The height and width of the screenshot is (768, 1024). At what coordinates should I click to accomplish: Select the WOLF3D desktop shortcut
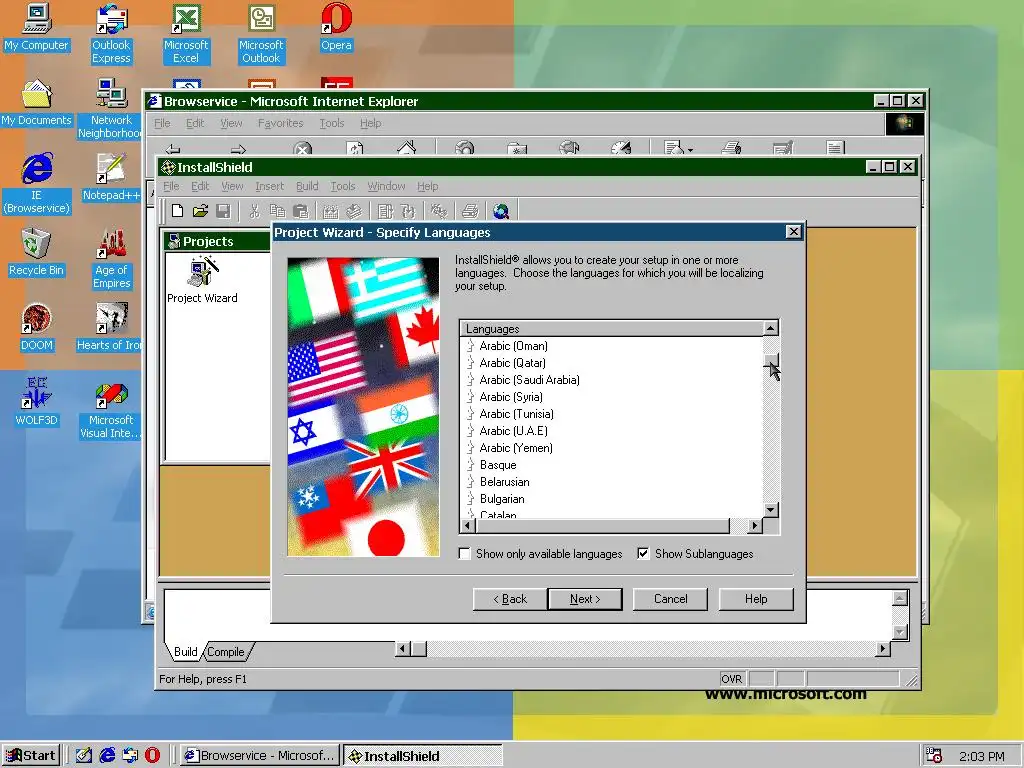[x=37, y=403]
